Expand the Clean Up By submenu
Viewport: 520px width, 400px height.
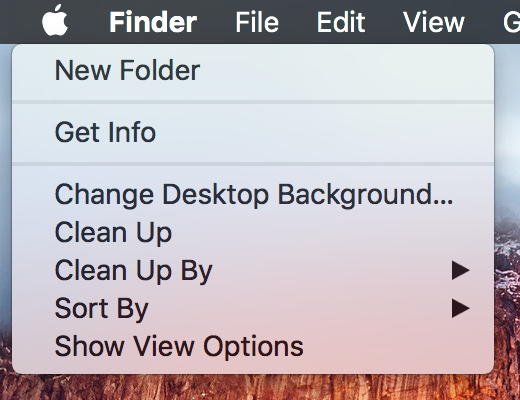(253, 270)
